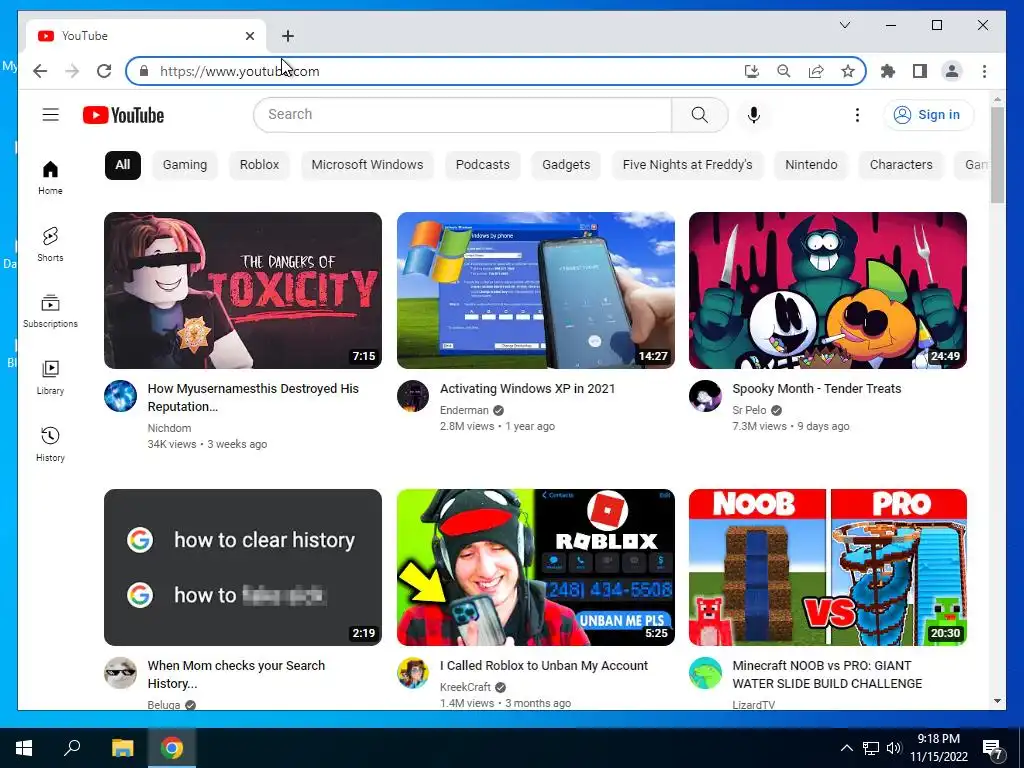
Task: Click the magnifier search button
Action: pos(699,115)
